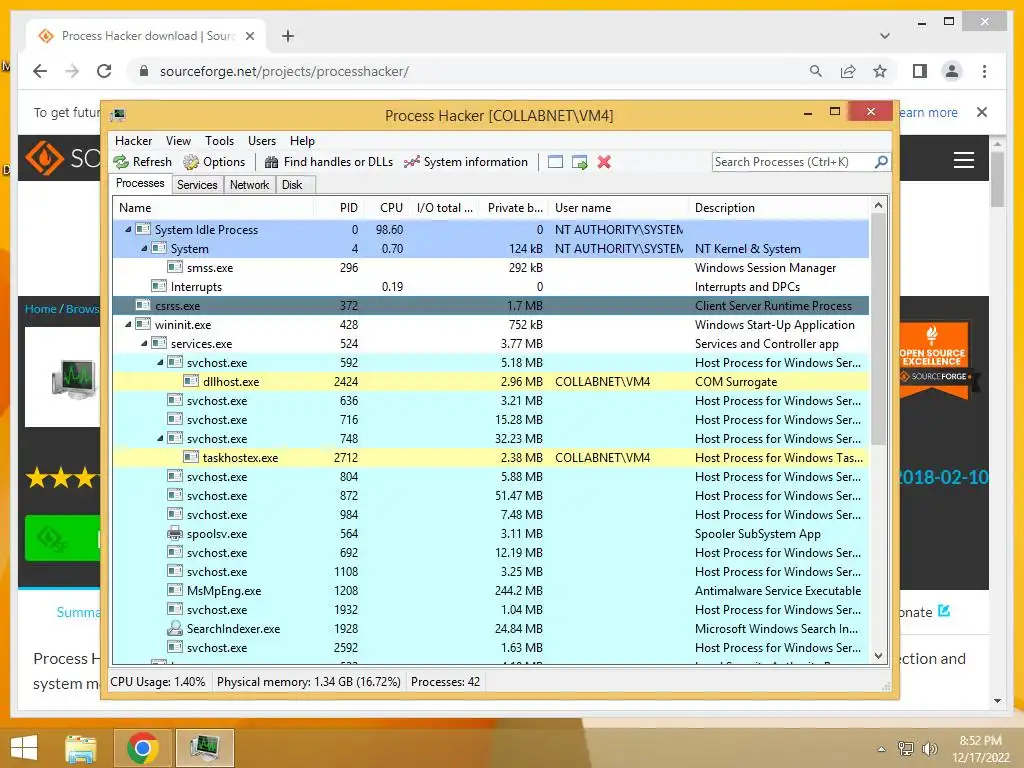Collapse the System process node
Image resolution: width=1024 pixels, height=768 pixels.
144,248
